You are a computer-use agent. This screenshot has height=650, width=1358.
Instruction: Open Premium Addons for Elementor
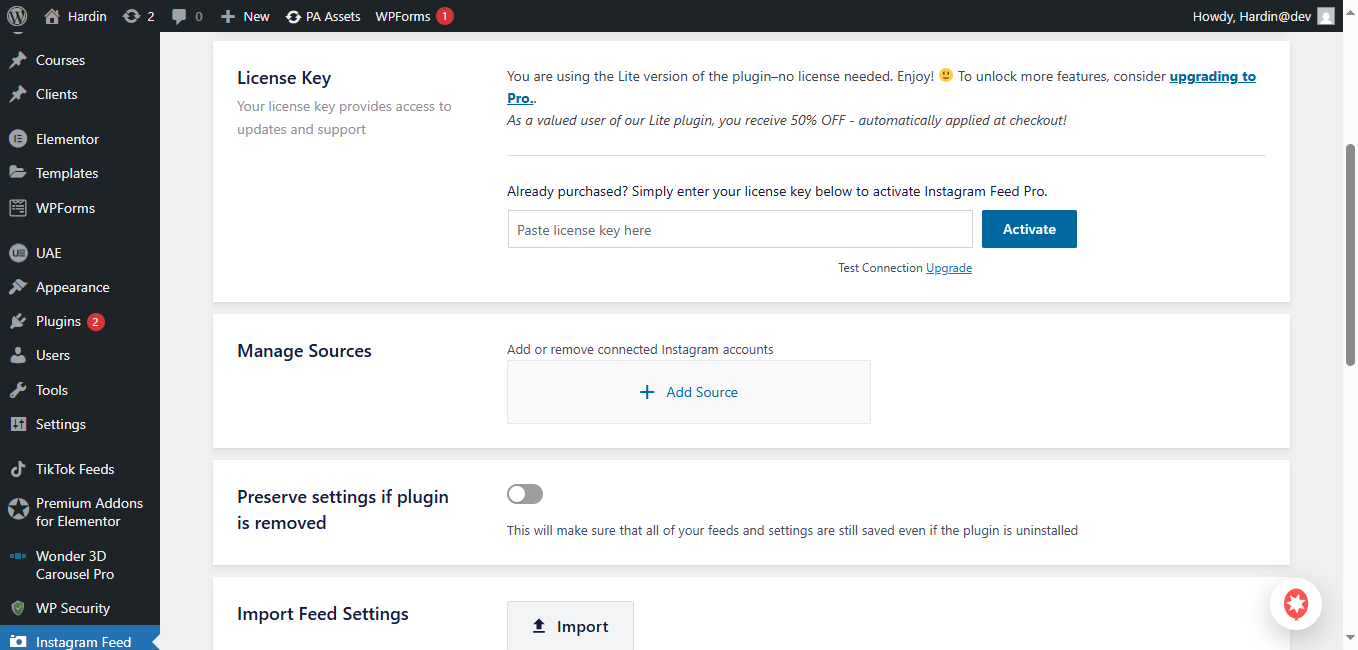click(80, 512)
